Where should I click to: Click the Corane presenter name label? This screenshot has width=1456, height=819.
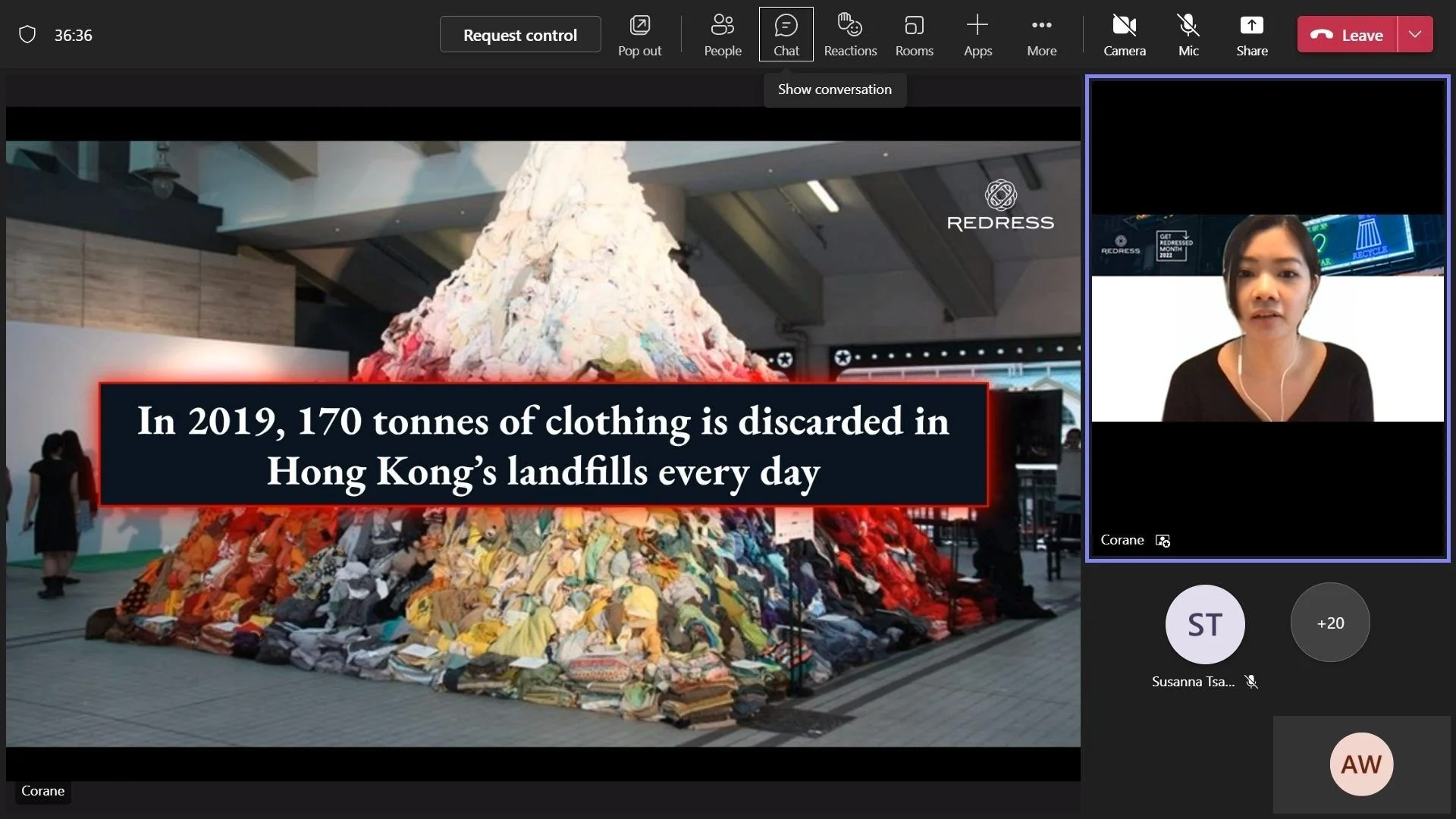pyautogui.click(x=42, y=791)
